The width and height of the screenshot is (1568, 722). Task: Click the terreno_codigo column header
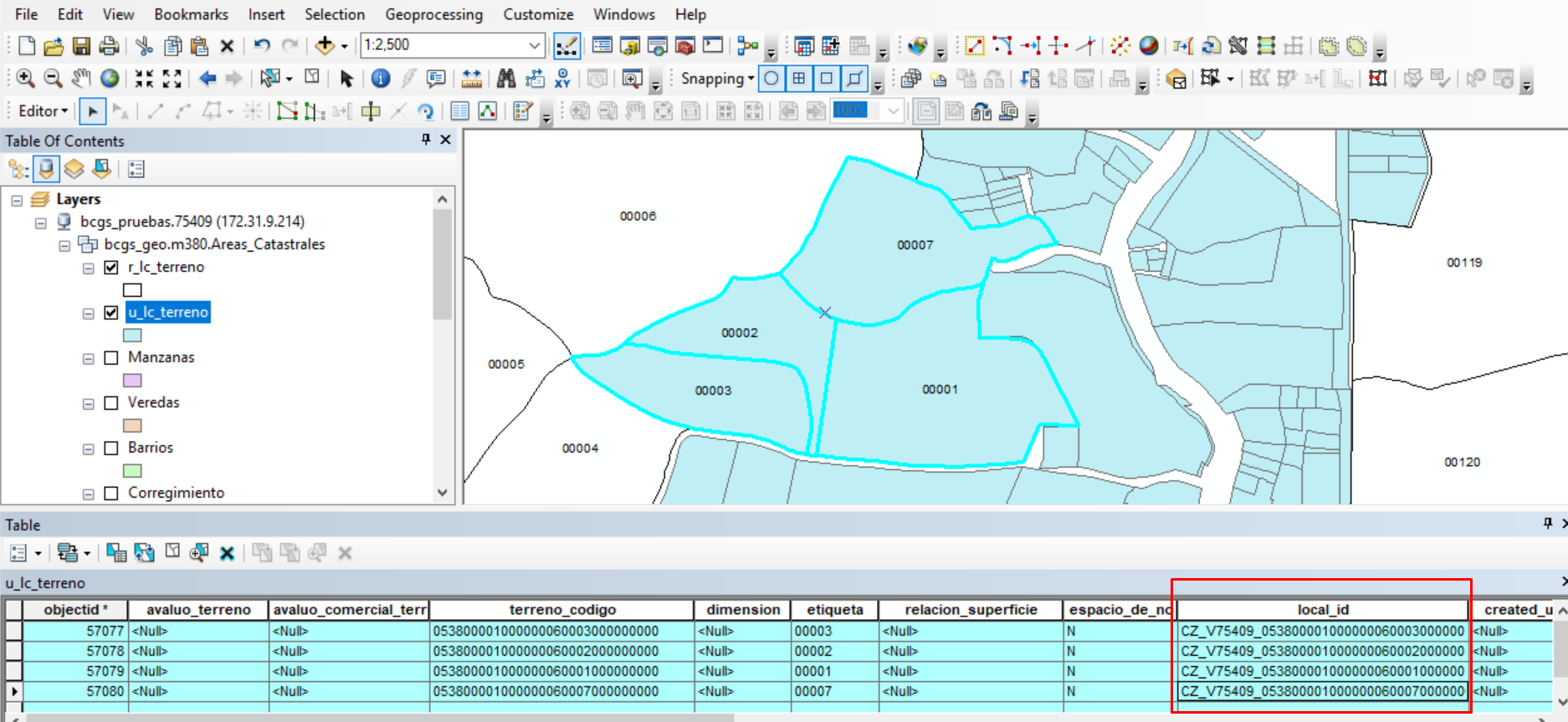pos(561,610)
